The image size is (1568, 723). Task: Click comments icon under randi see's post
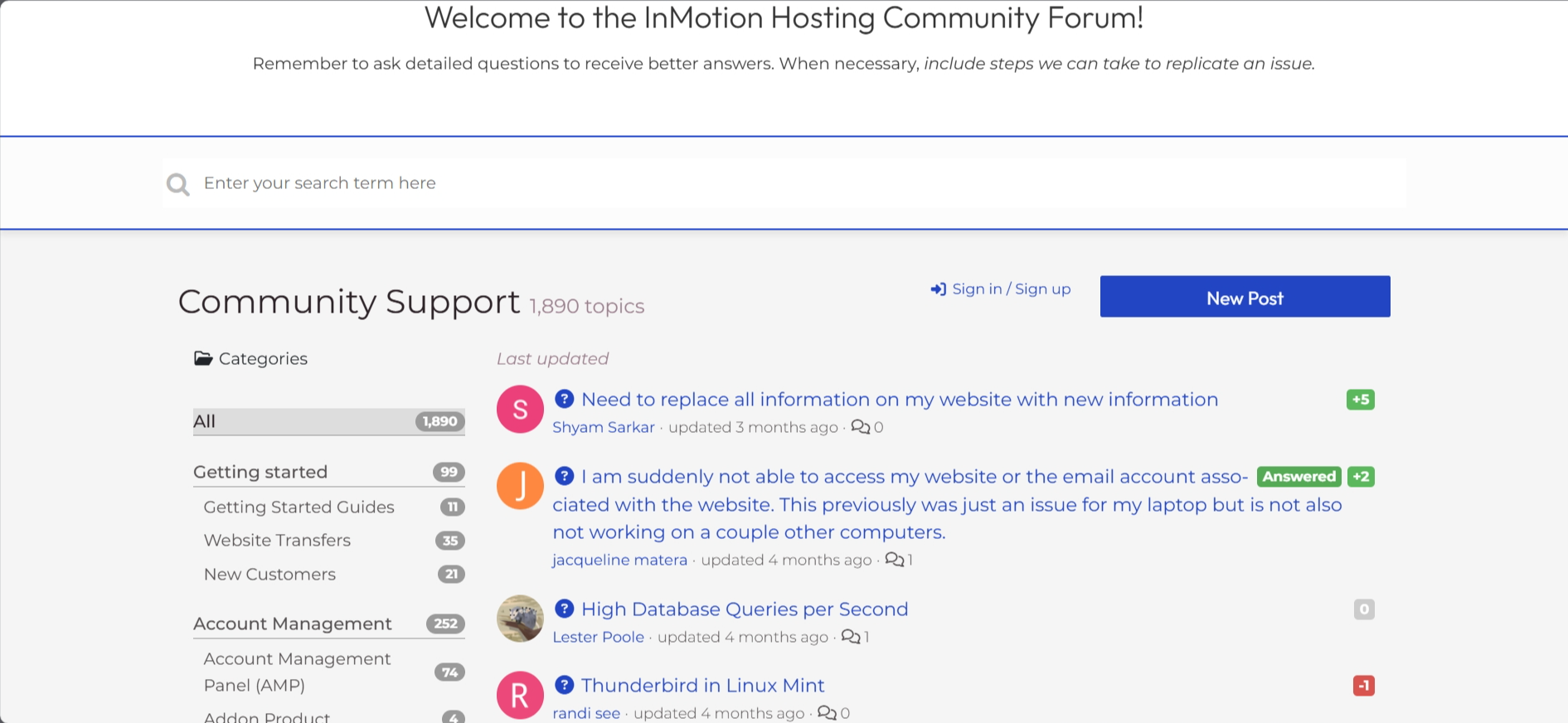pos(827,713)
